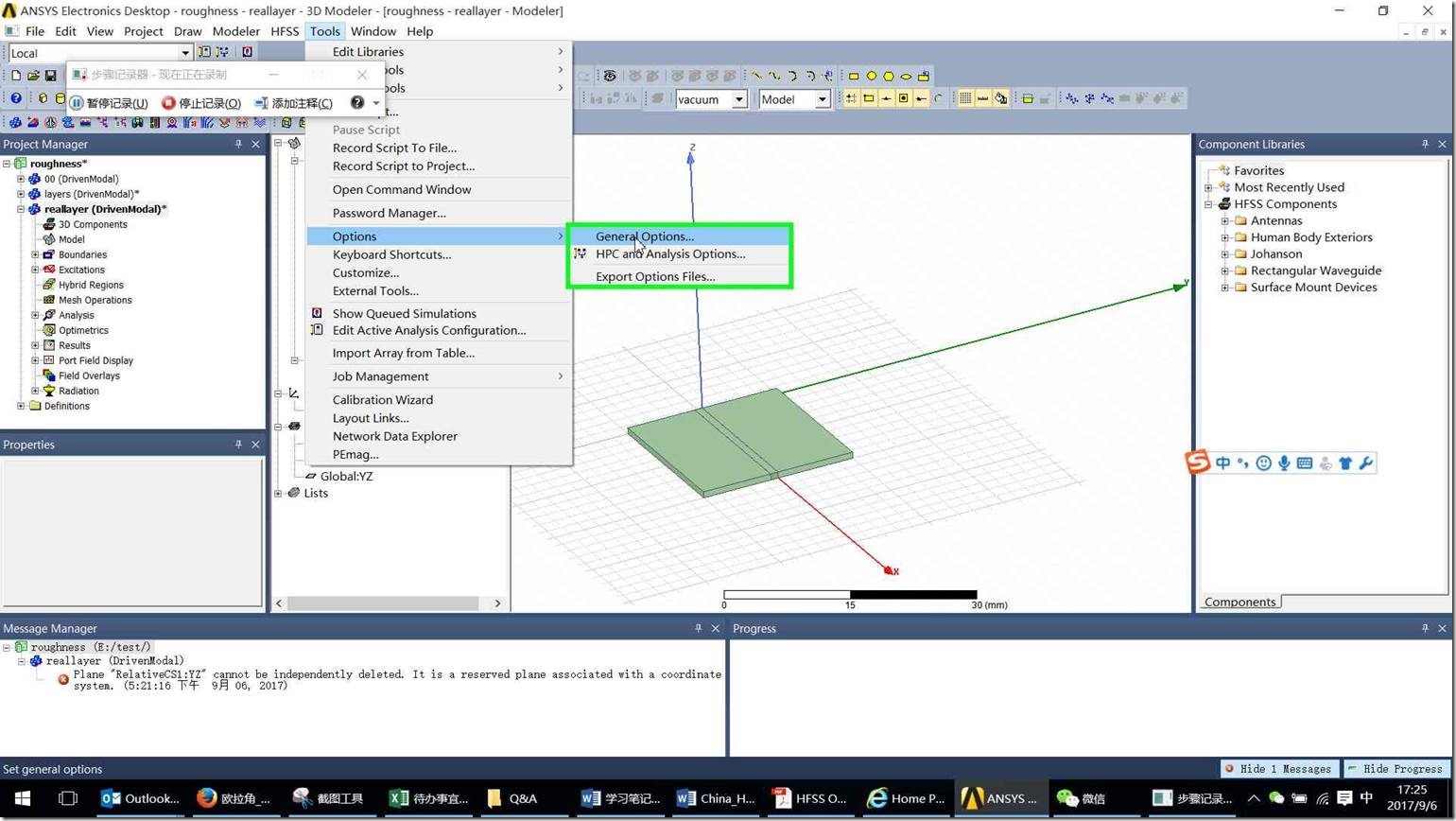
Task: Select the Global:YZ plane item
Action: pyautogui.click(x=338, y=476)
